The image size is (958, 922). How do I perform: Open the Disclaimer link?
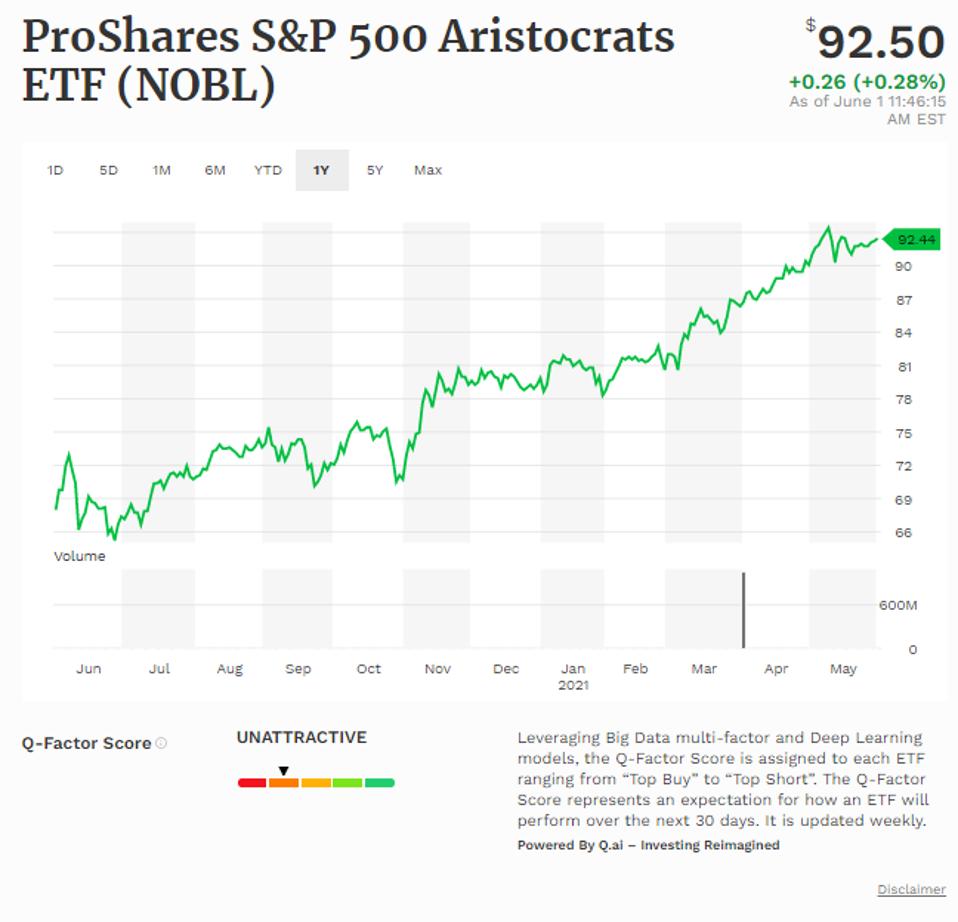[910, 889]
